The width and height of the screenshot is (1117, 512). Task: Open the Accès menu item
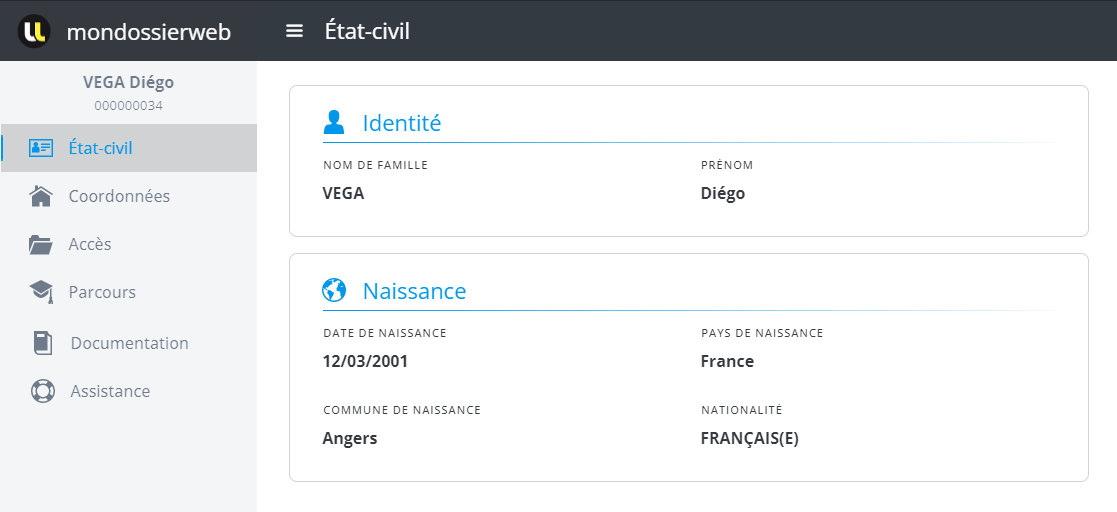point(90,244)
